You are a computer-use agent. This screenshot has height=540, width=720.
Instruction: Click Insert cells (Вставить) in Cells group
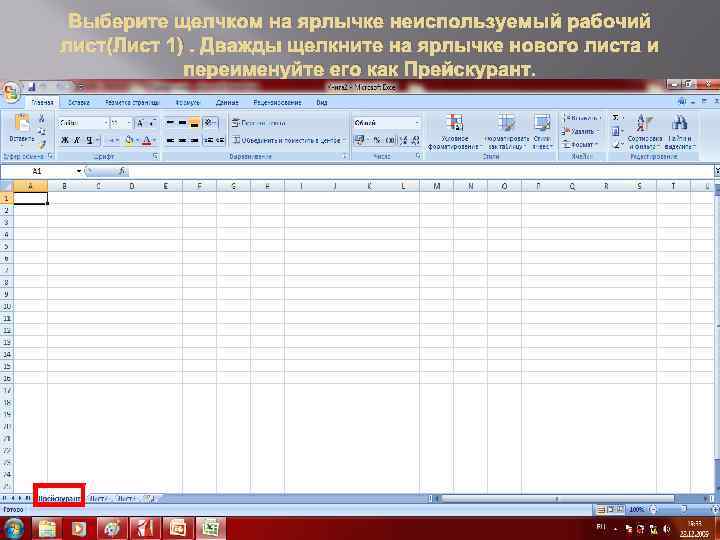[x=582, y=118]
